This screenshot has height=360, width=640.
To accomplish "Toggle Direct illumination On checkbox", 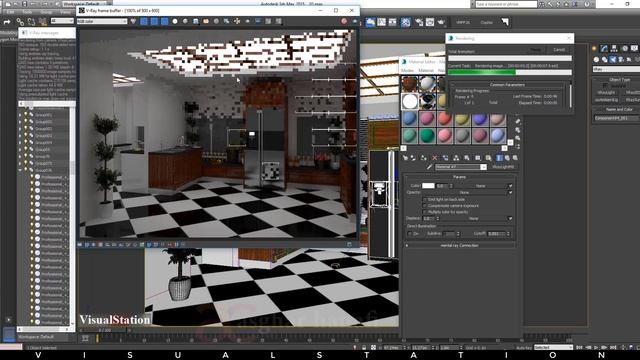I will (x=410, y=233).
